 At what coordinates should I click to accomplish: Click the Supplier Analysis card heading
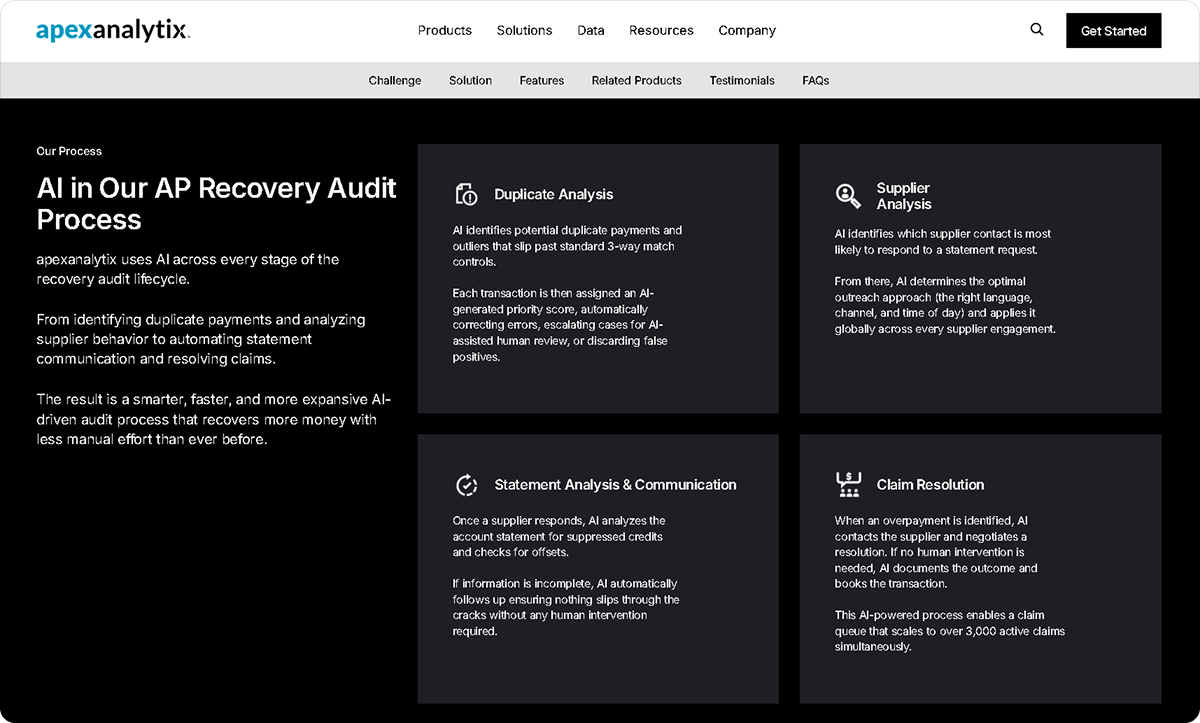904,196
